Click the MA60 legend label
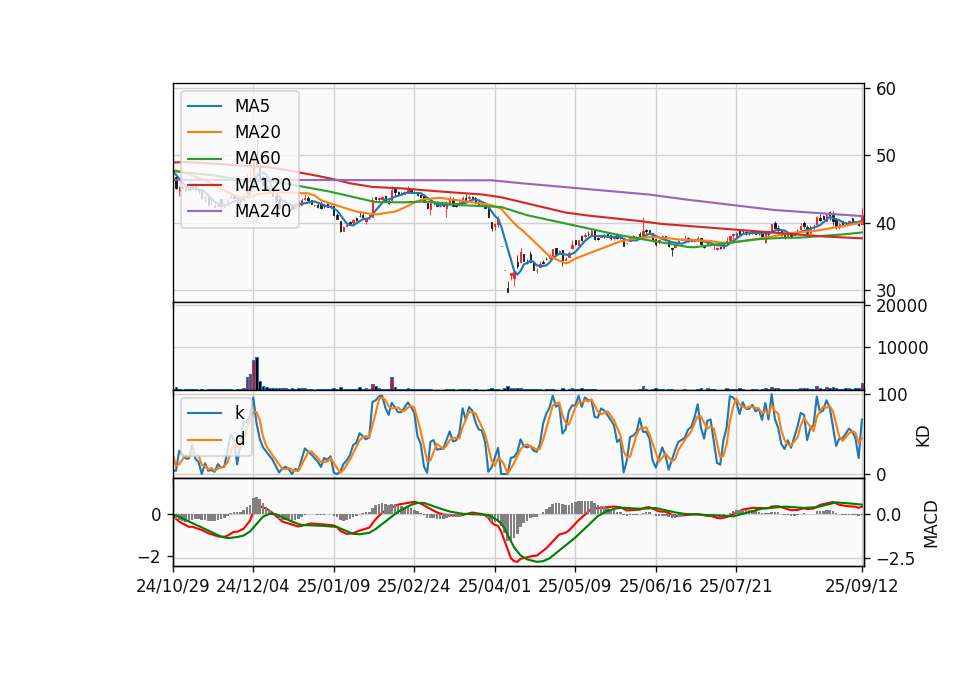This screenshot has width=960, height=690. pos(257,158)
